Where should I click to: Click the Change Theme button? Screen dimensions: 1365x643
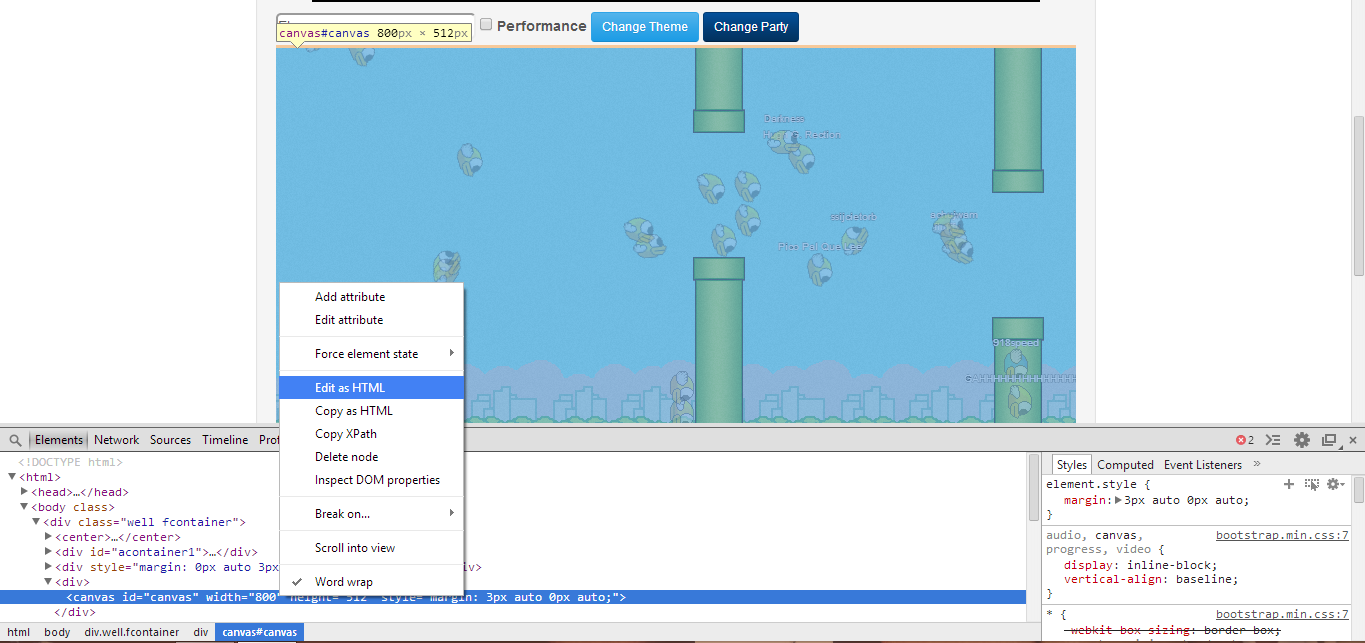(x=645, y=27)
